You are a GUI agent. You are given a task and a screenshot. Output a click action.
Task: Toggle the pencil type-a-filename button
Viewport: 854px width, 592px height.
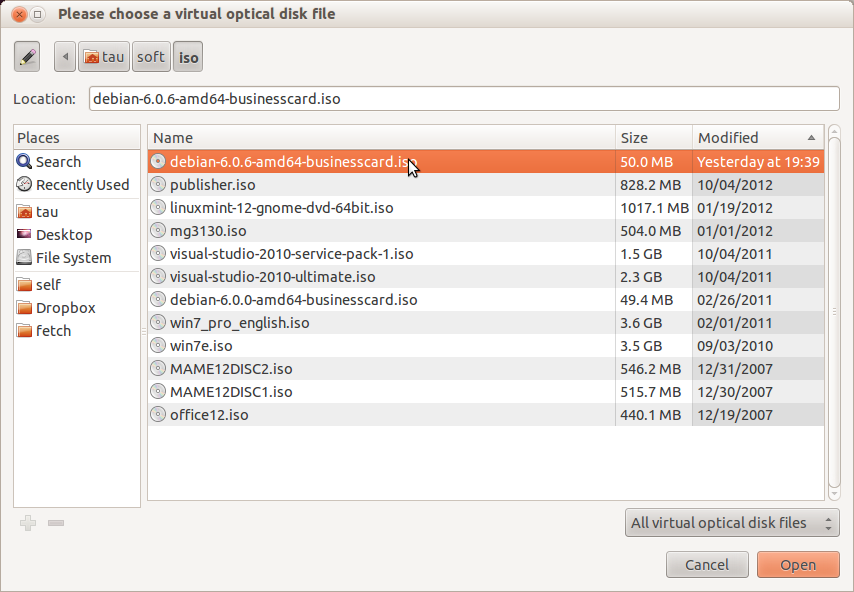tap(27, 57)
